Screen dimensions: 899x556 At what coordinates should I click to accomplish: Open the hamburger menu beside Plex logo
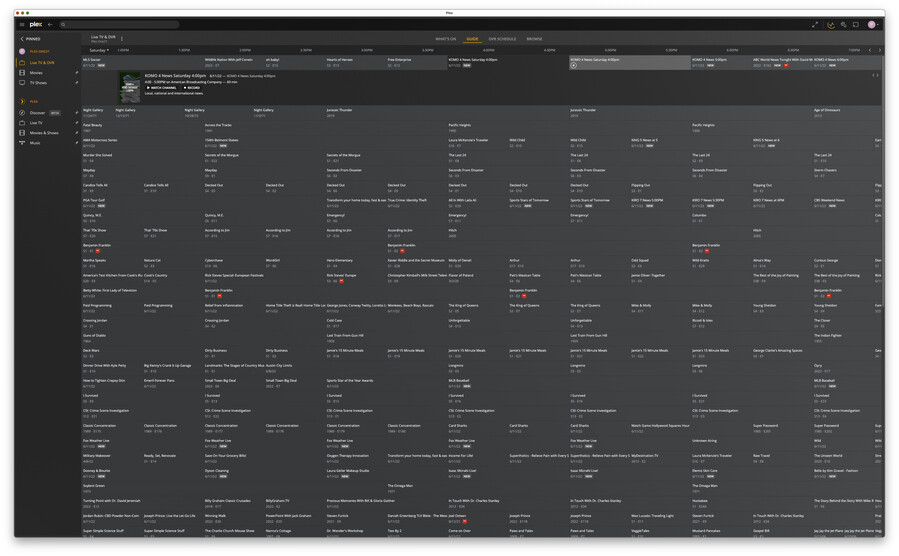pyautogui.click(x=22, y=25)
